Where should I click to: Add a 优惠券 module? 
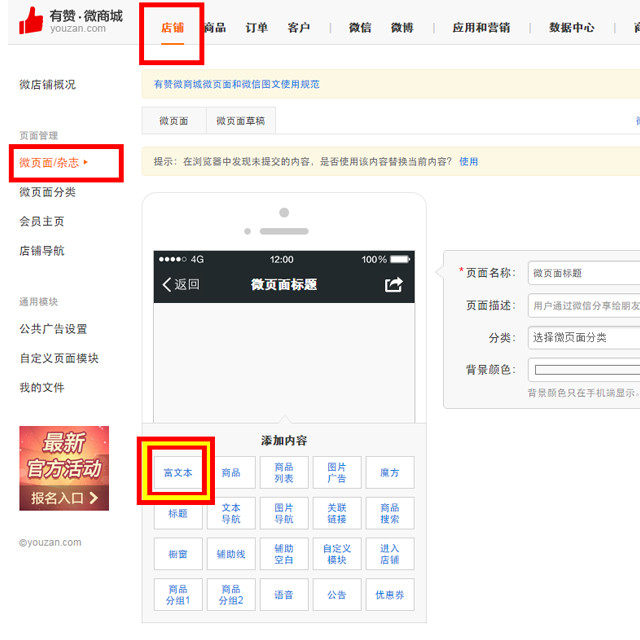click(390, 595)
